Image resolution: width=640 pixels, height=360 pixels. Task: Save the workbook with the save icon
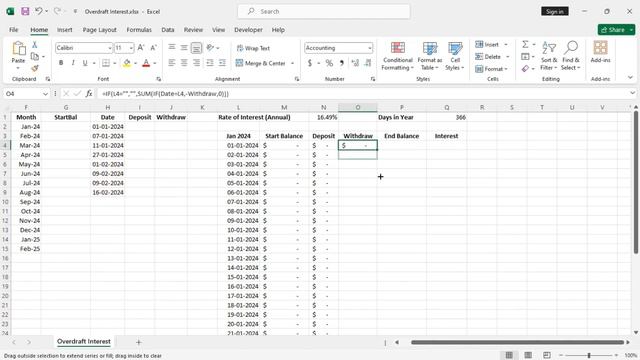(25, 11)
